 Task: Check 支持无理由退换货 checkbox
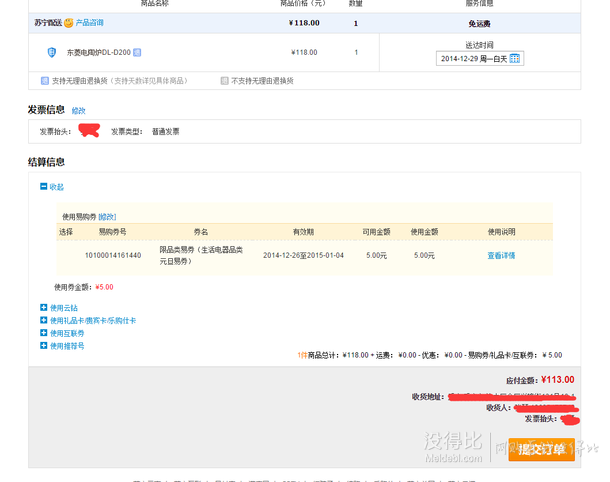tap(45, 80)
